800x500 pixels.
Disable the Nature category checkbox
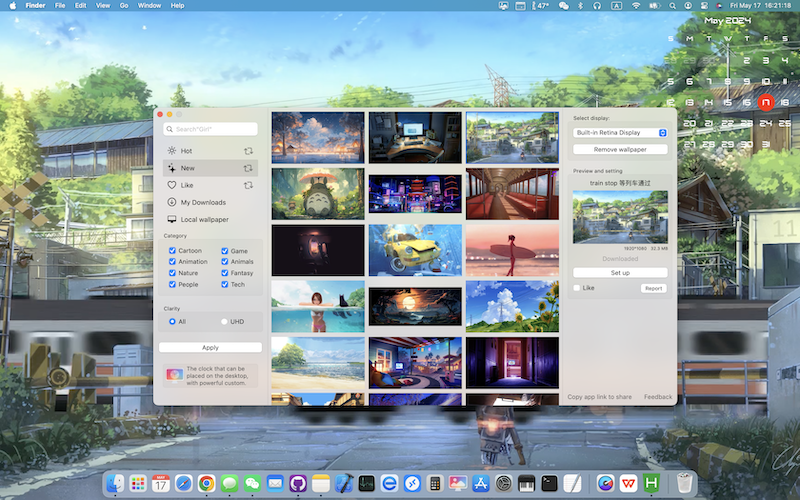[172, 273]
